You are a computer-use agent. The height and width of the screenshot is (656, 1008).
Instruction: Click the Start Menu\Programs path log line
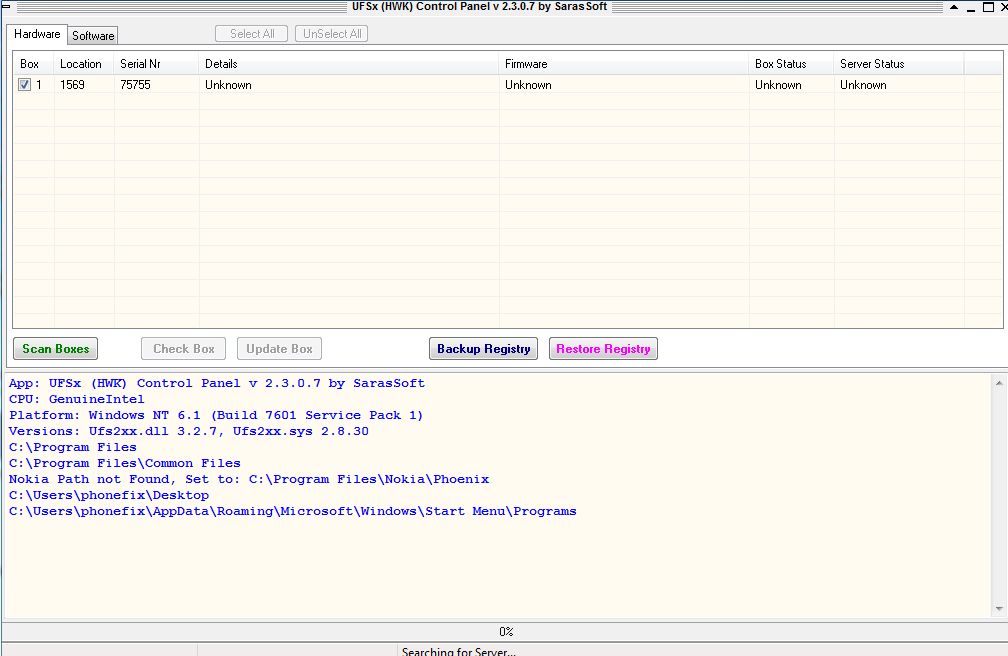click(292, 511)
